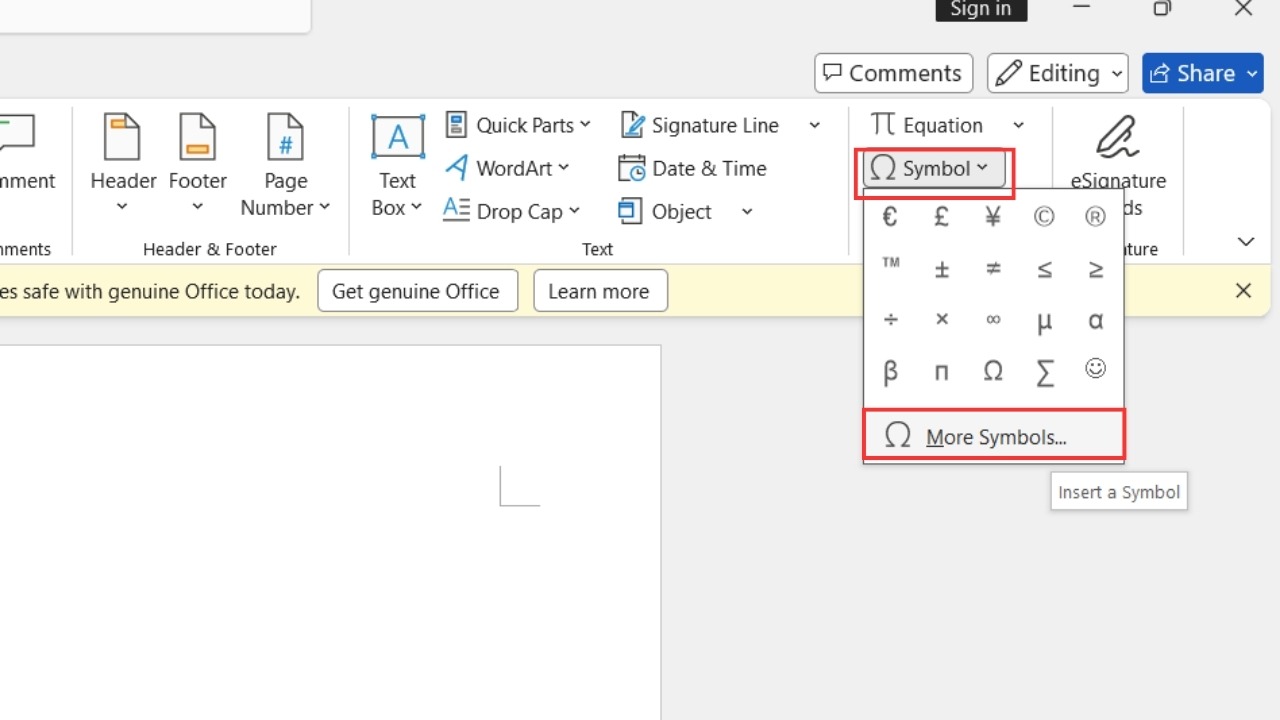Click the Sign in button
This screenshot has width=1280, height=720.
(981, 9)
